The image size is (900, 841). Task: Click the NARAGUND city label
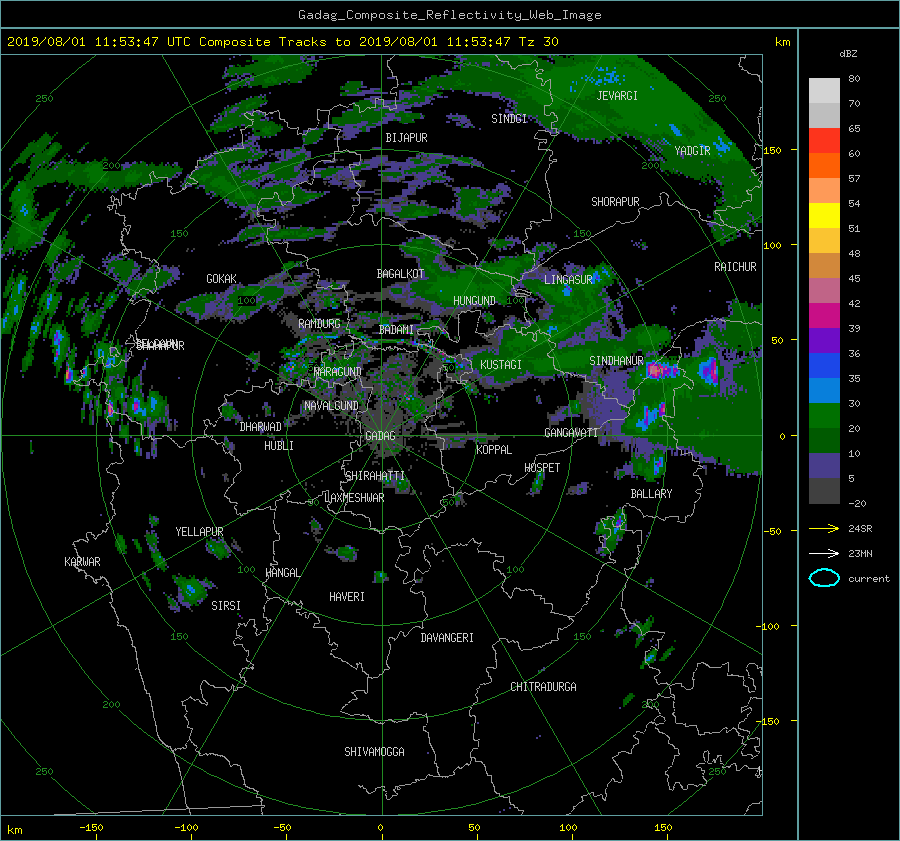[x=338, y=372]
